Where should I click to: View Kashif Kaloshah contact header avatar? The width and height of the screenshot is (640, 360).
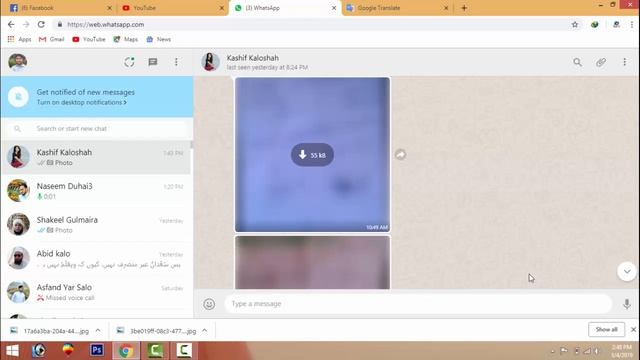pos(210,62)
